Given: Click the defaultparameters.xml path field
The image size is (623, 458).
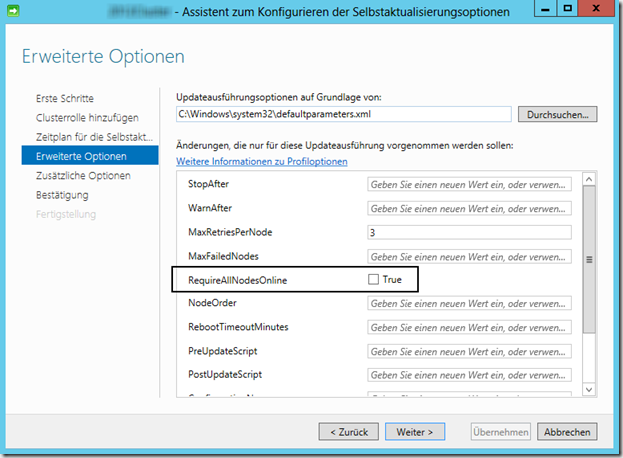Looking at the screenshot, I should 344,114.
